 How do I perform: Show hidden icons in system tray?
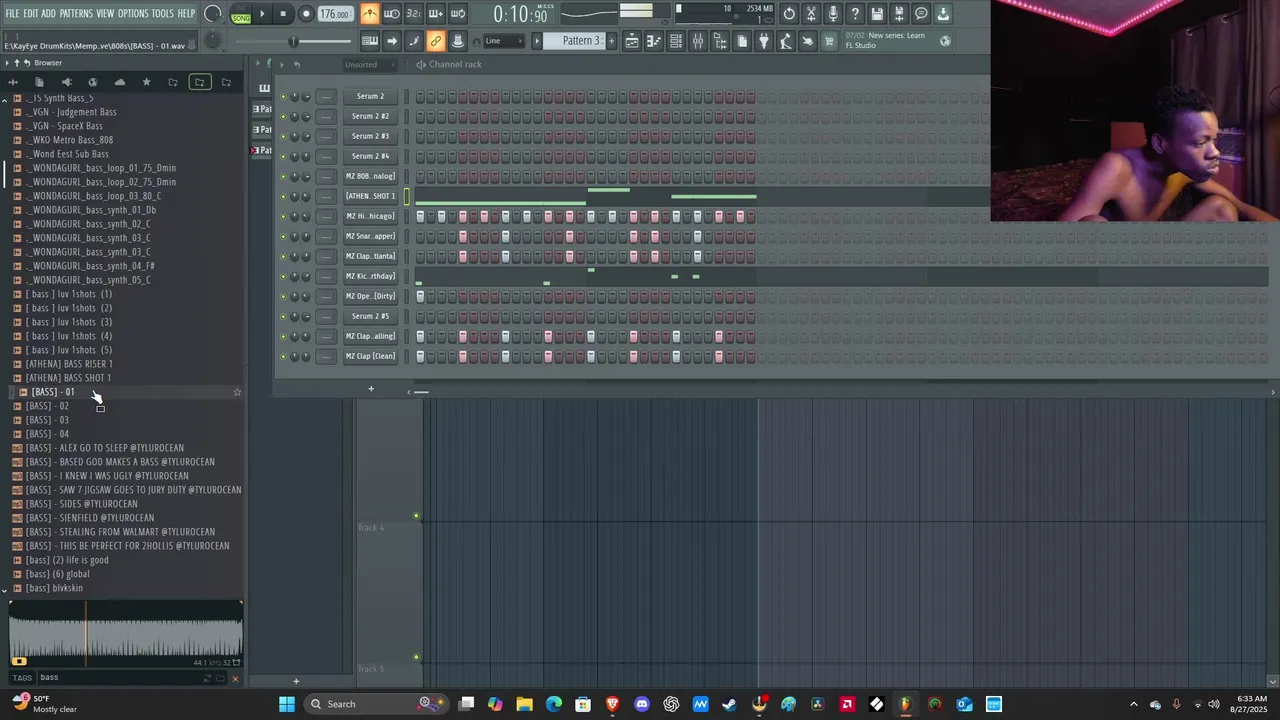pos(1133,704)
